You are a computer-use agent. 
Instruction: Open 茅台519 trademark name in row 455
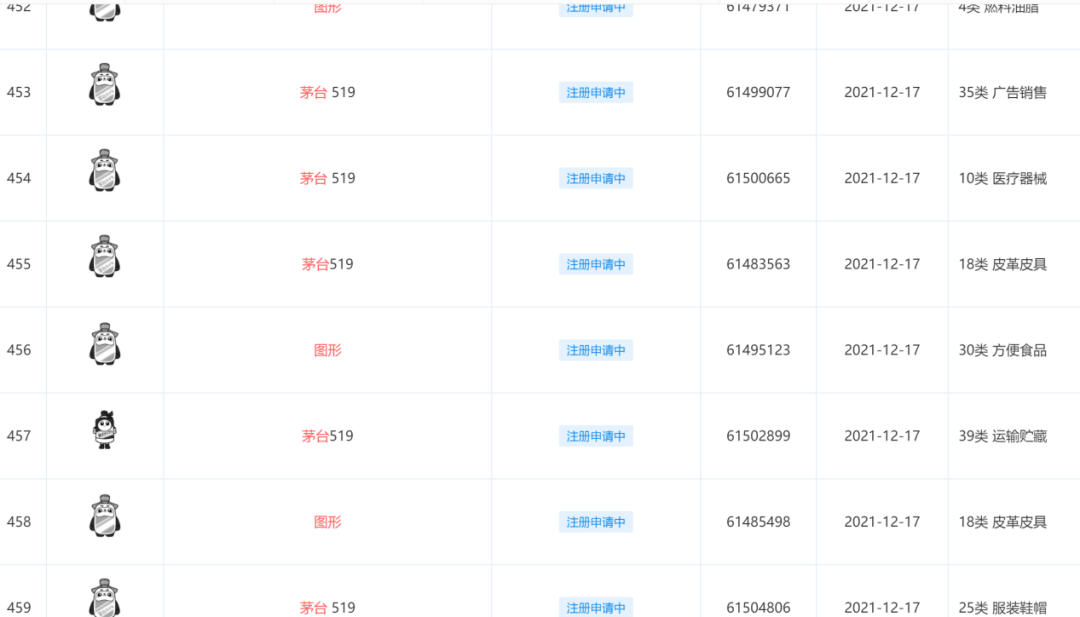(327, 264)
